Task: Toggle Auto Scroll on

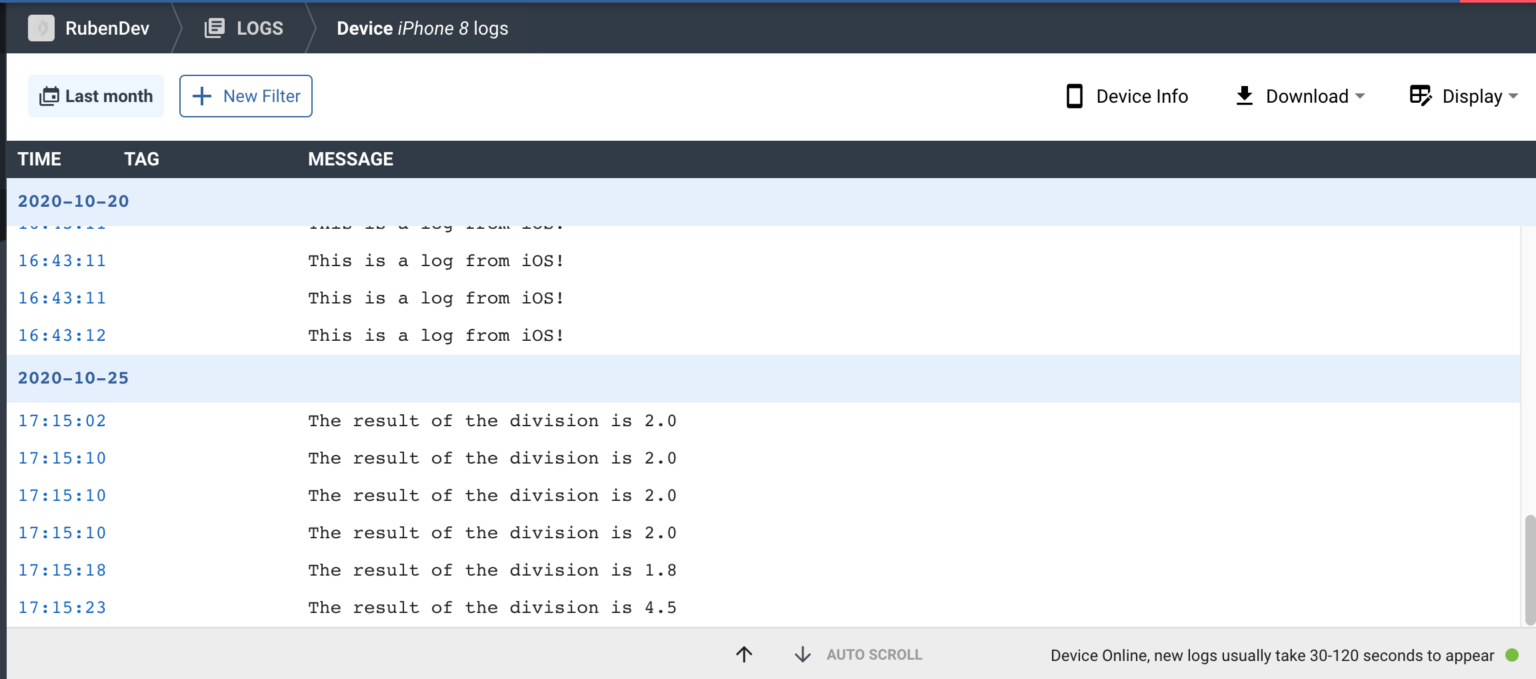Action: click(874, 654)
